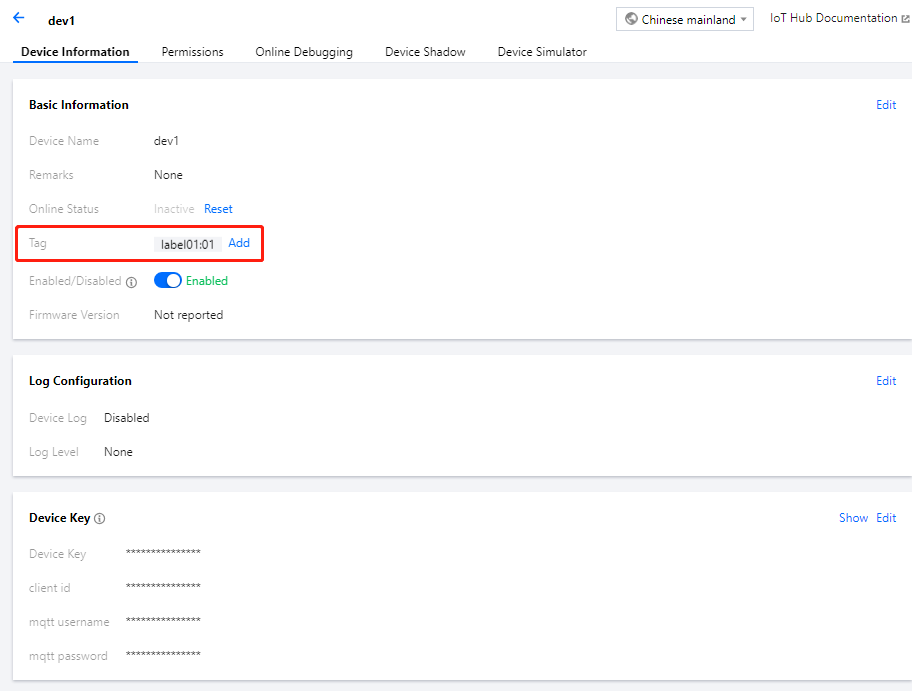
Task: Open the Online Debugging tab
Action: [304, 52]
